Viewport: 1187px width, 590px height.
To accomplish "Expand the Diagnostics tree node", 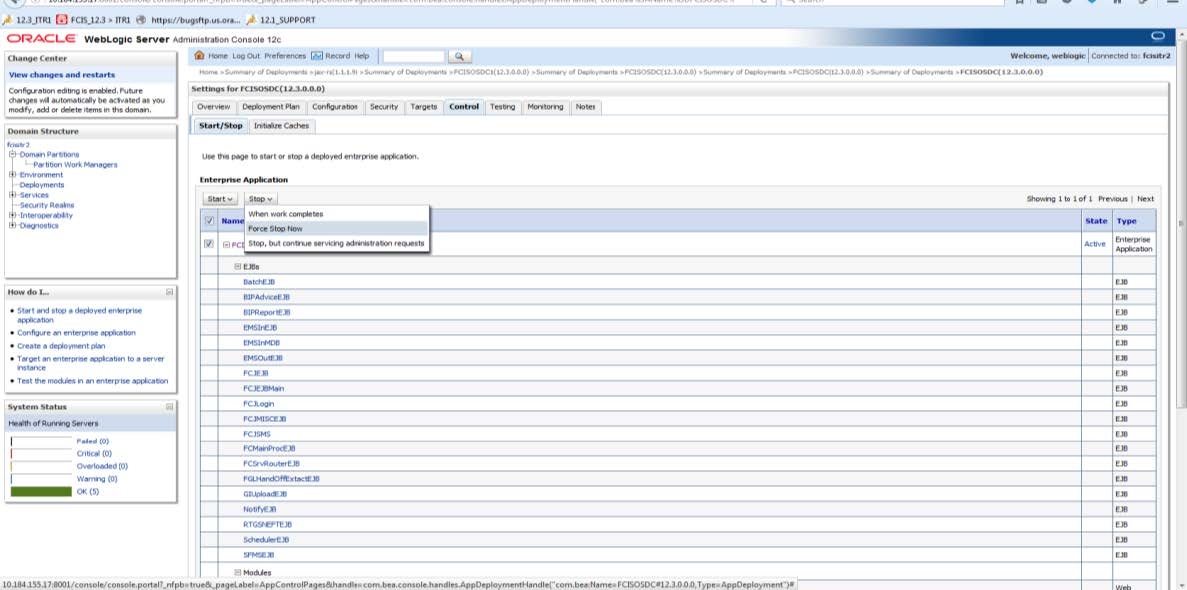I will click(12, 226).
